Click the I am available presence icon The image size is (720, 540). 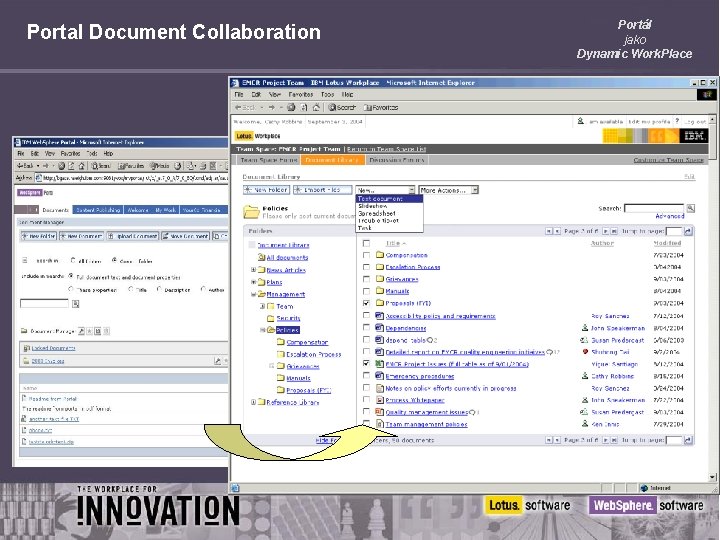point(580,121)
